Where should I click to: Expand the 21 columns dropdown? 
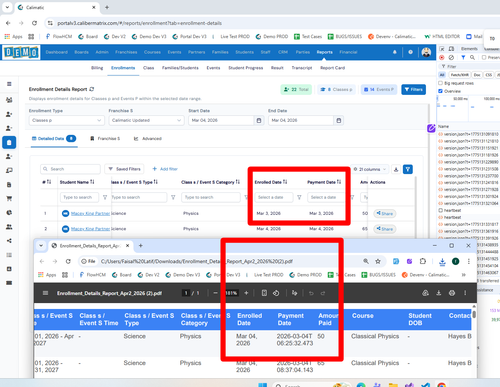pyautogui.click(x=370, y=169)
